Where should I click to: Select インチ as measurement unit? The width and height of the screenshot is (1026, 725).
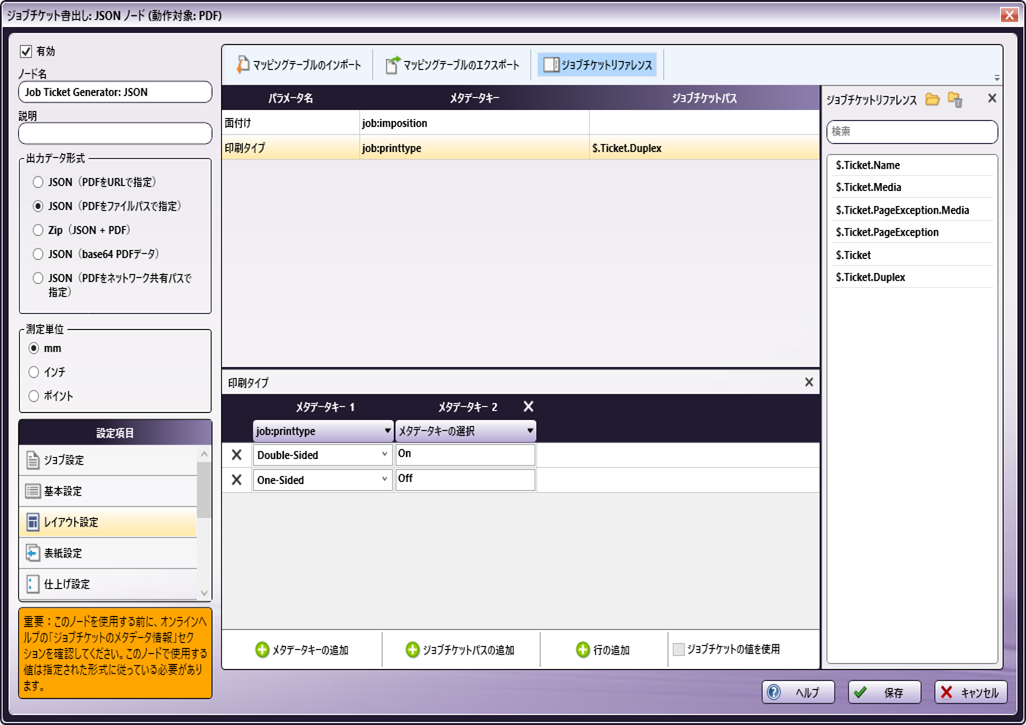[x=34, y=372]
